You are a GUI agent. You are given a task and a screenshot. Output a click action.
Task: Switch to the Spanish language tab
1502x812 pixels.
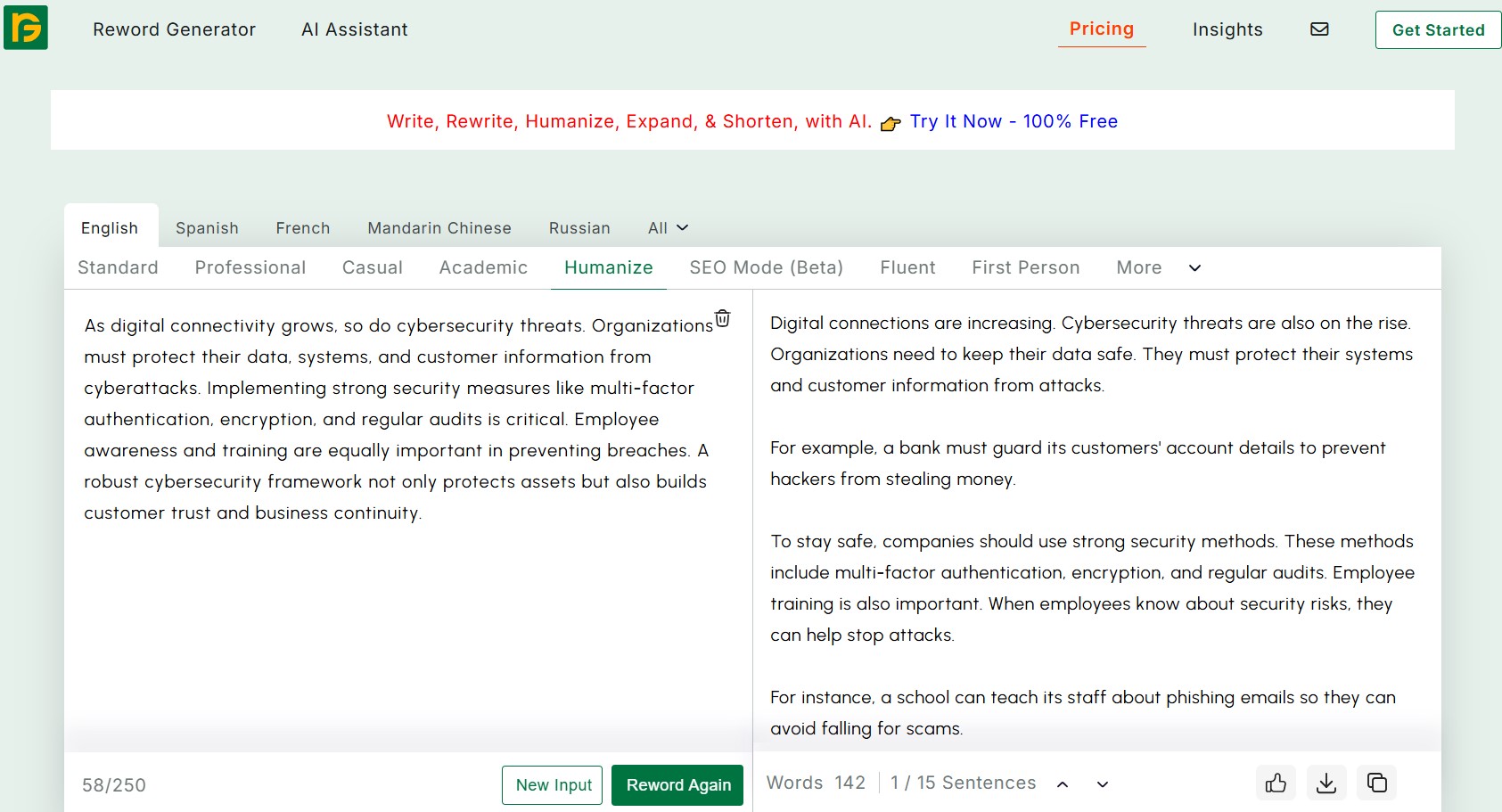(206, 227)
